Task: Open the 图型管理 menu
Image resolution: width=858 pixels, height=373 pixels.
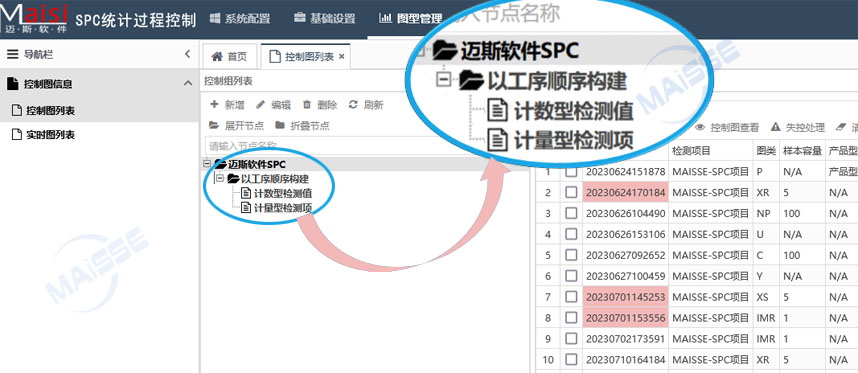Action: [x=410, y=19]
